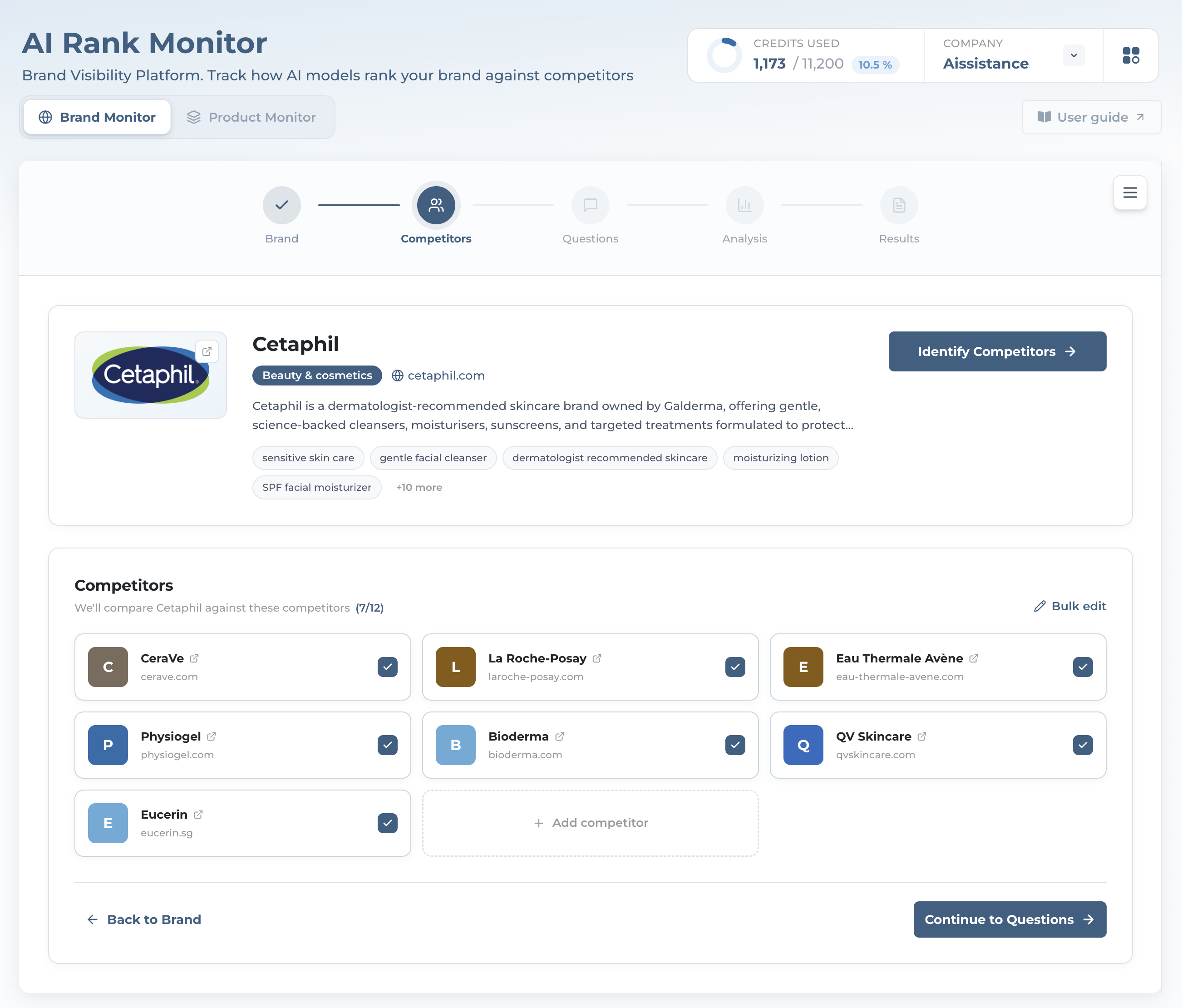Click the Identify Competitors button

click(x=997, y=351)
